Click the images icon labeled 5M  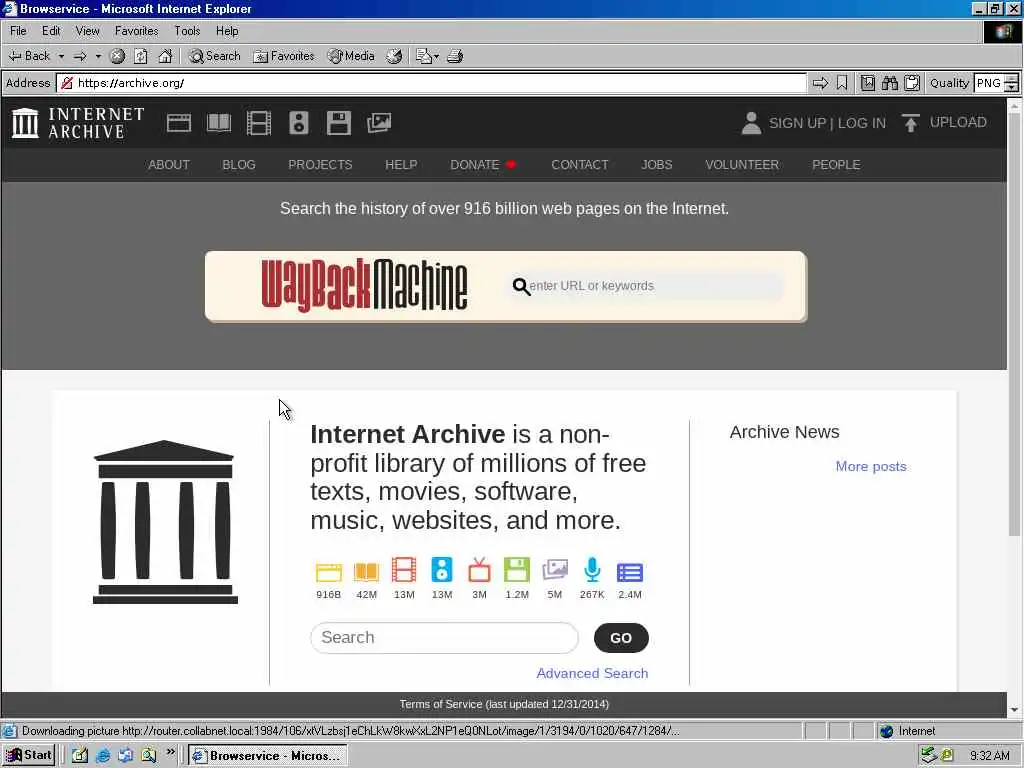554,570
